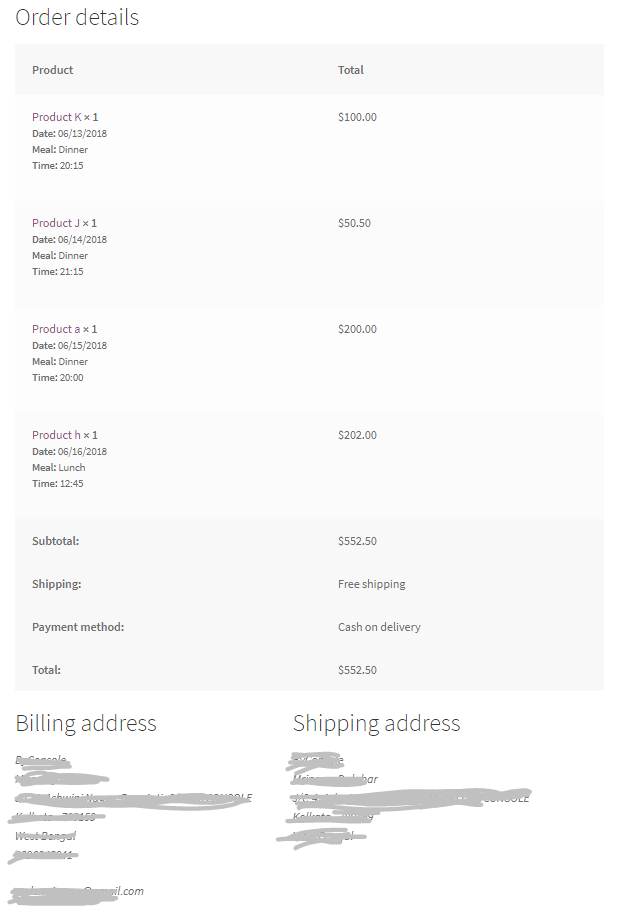
Task: Click the Payment method label
Action: (x=78, y=627)
